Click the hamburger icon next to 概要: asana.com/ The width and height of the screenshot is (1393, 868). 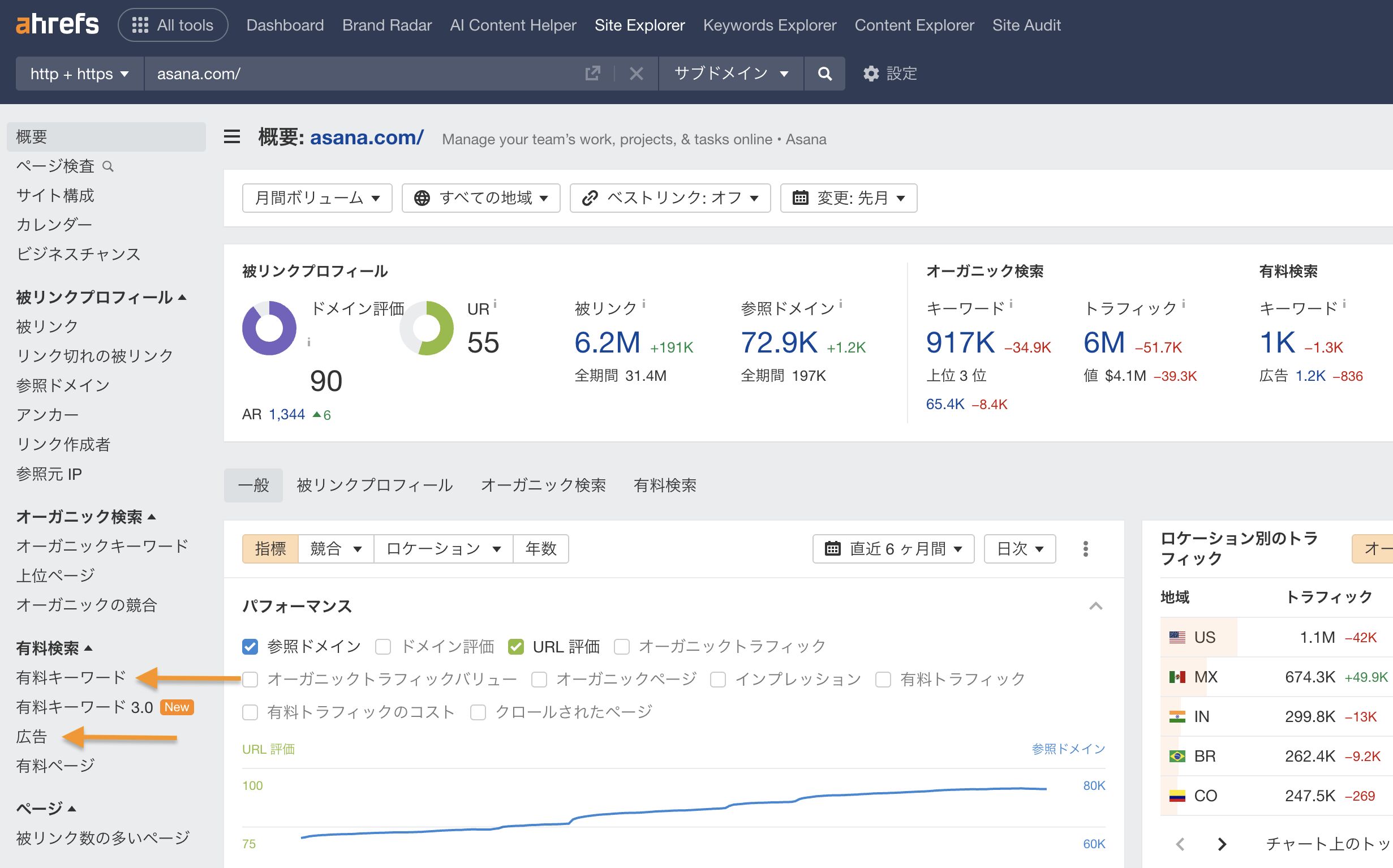tap(232, 137)
